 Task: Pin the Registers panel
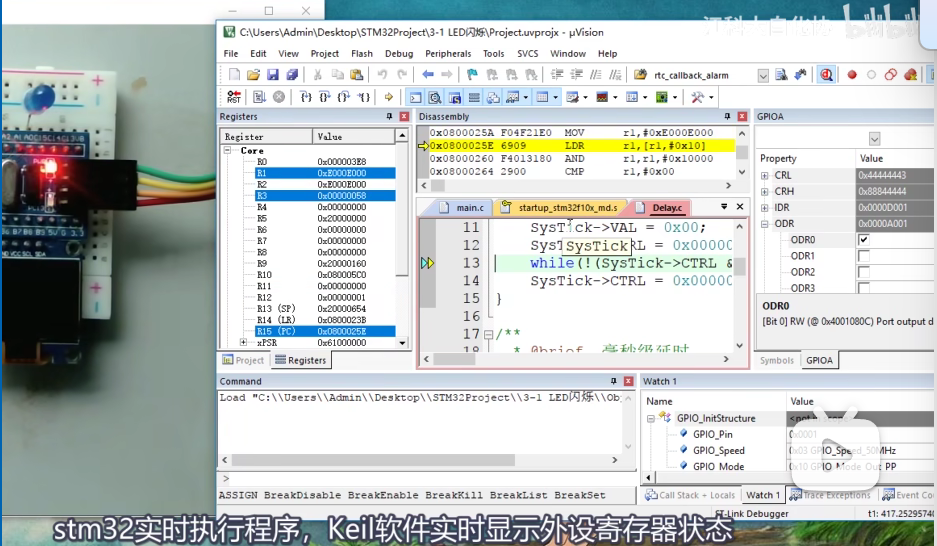[390, 116]
